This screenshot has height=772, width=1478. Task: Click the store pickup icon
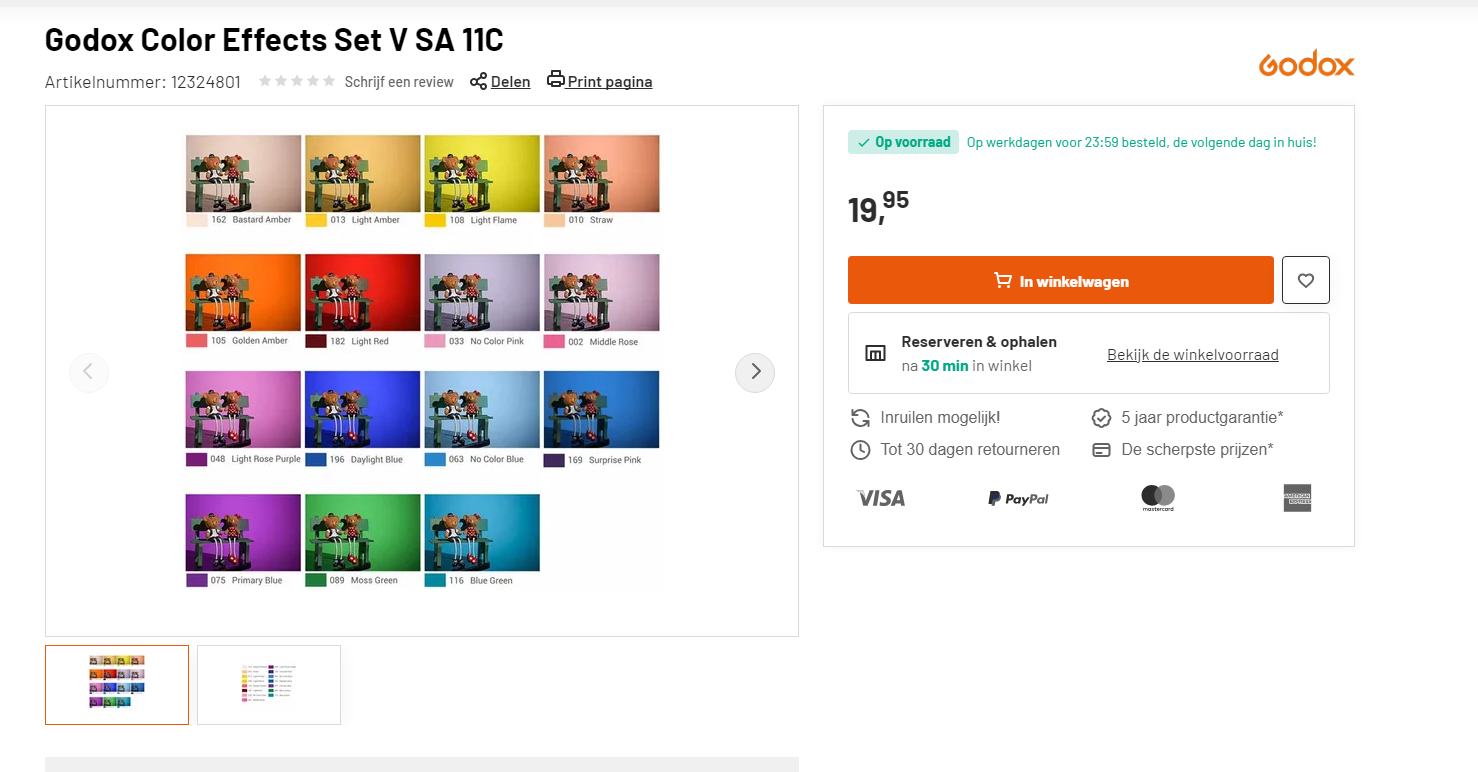(x=875, y=353)
